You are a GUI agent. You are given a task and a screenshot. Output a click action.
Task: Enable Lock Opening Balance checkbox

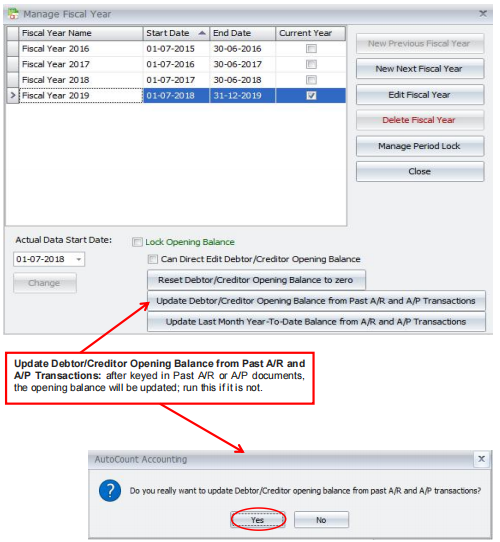pos(137,242)
